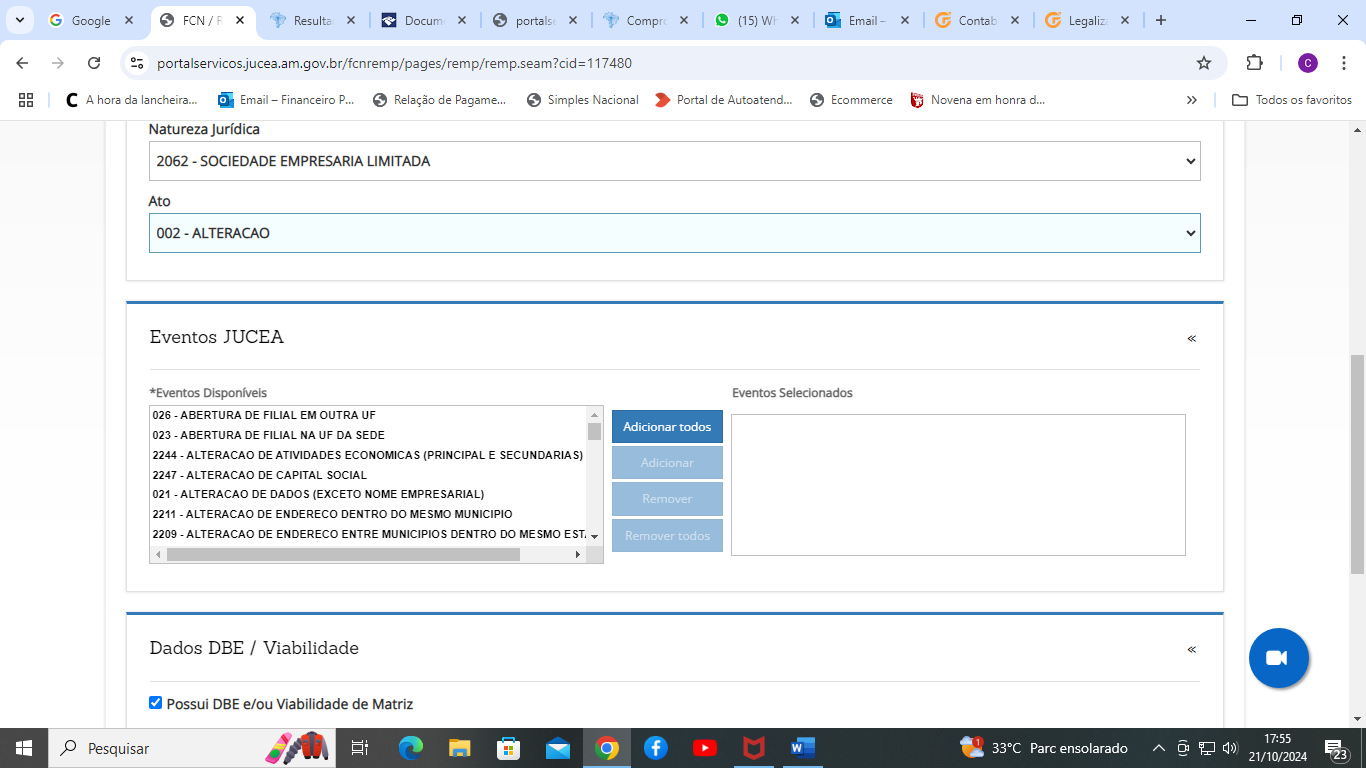Viewport: 1366px width, 768px height.
Task: Open Simples Nacional bookmark
Action: [x=582, y=100]
